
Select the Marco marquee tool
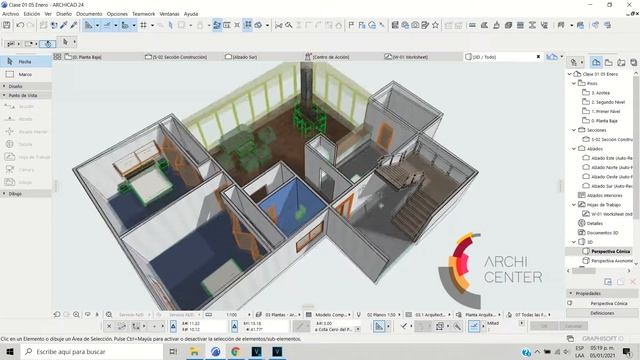(25, 74)
